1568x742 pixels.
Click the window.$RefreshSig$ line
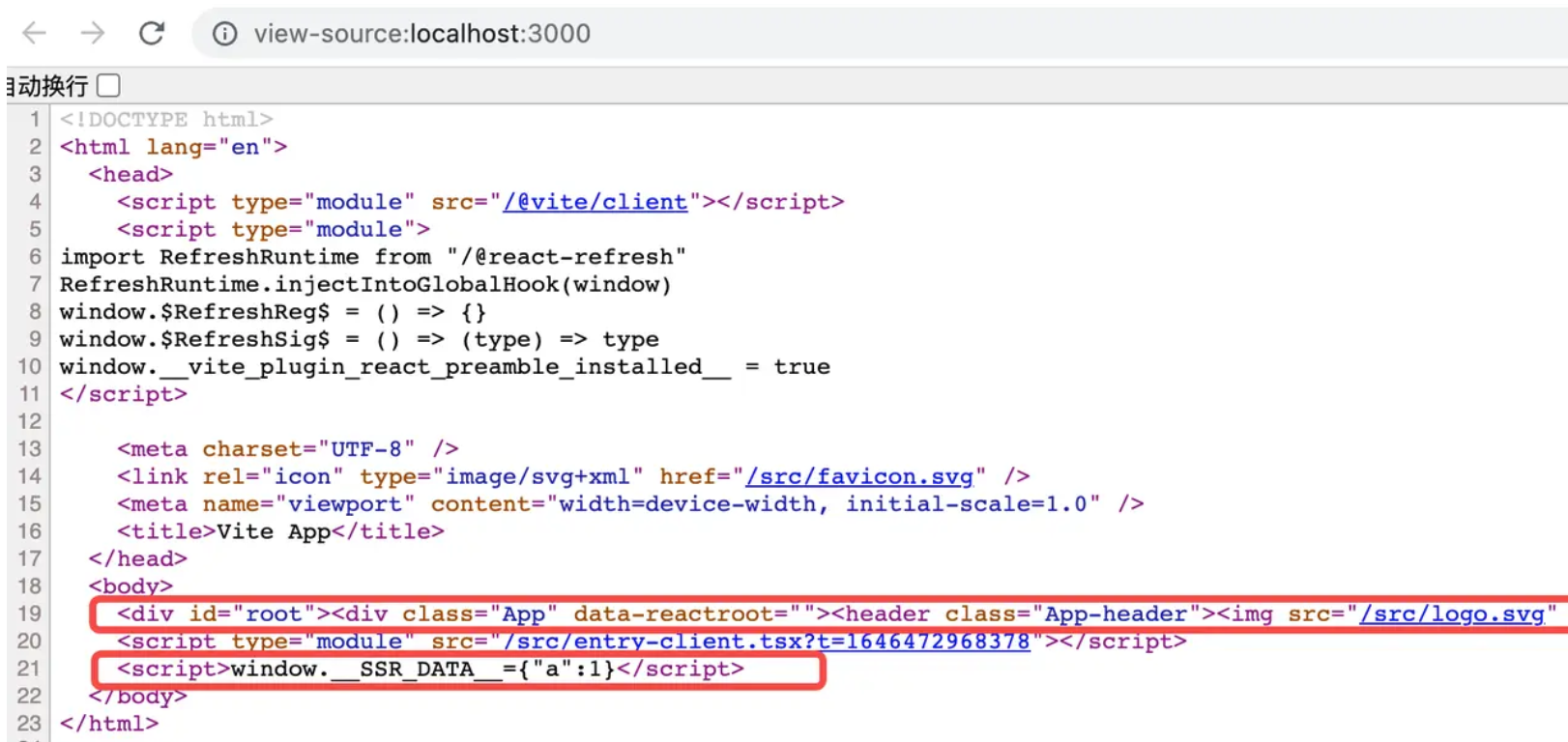click(360, 339)
